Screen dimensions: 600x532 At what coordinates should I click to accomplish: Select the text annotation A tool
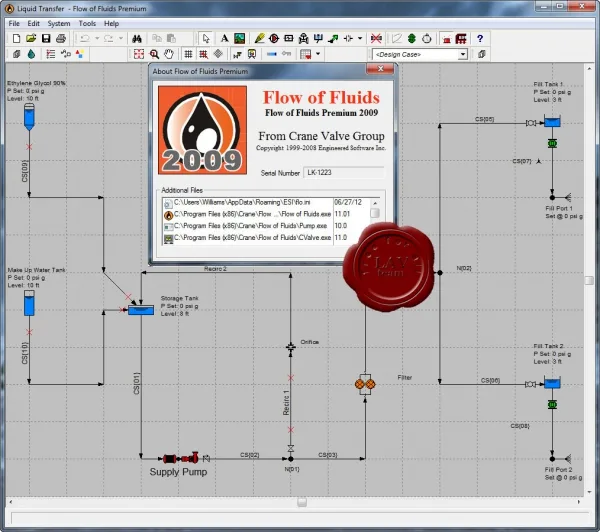224,38
